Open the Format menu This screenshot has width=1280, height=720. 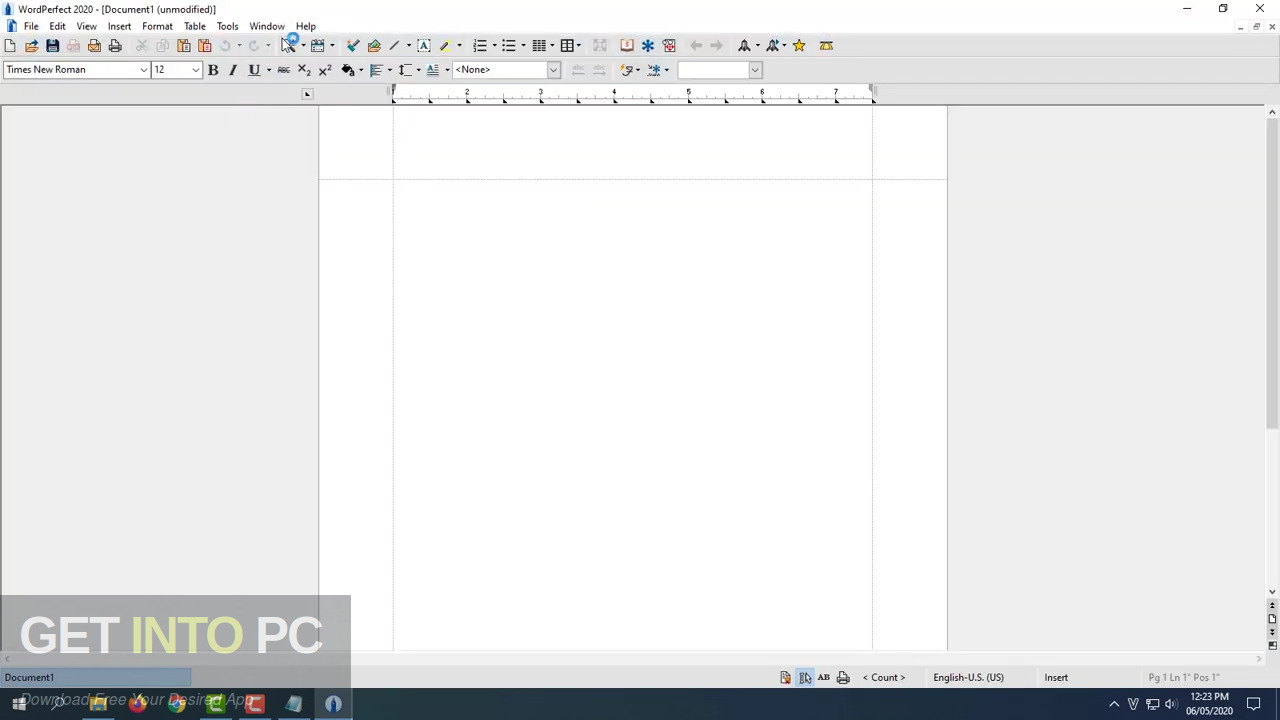click(x=157, y=26)
